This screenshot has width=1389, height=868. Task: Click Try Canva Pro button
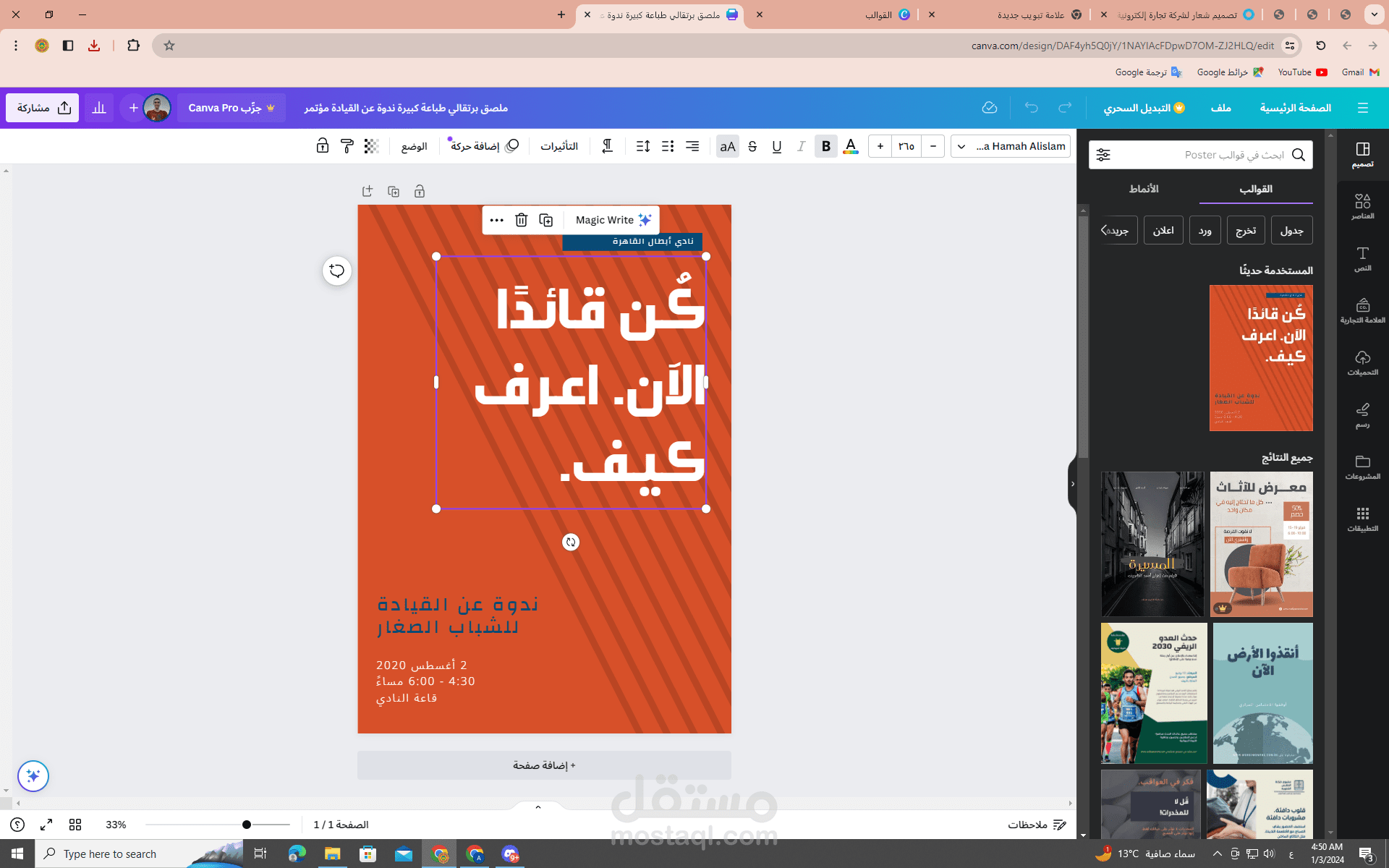tap(231, 108)
